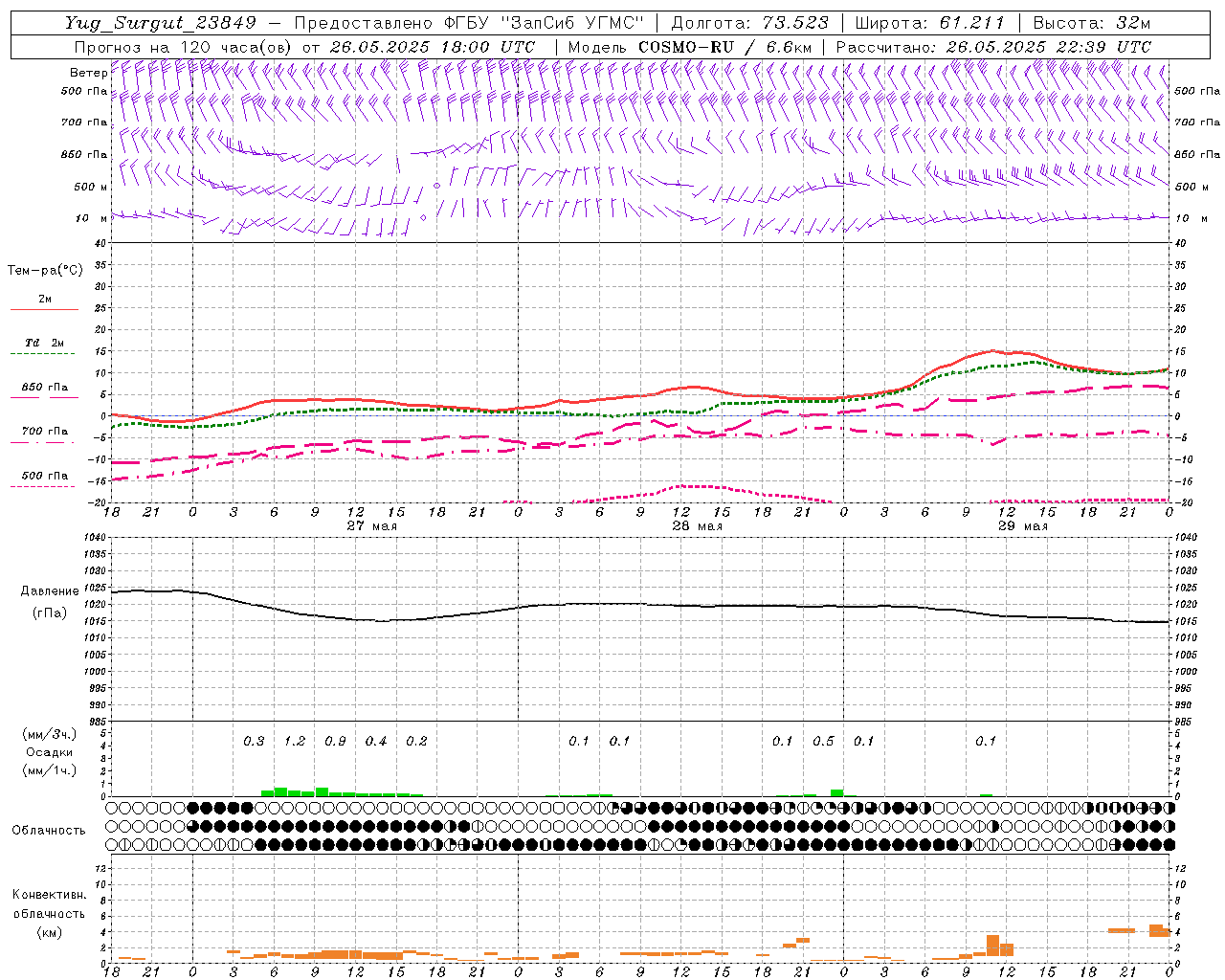Click the Конвективн. convective cloud label

click(49, 895)
